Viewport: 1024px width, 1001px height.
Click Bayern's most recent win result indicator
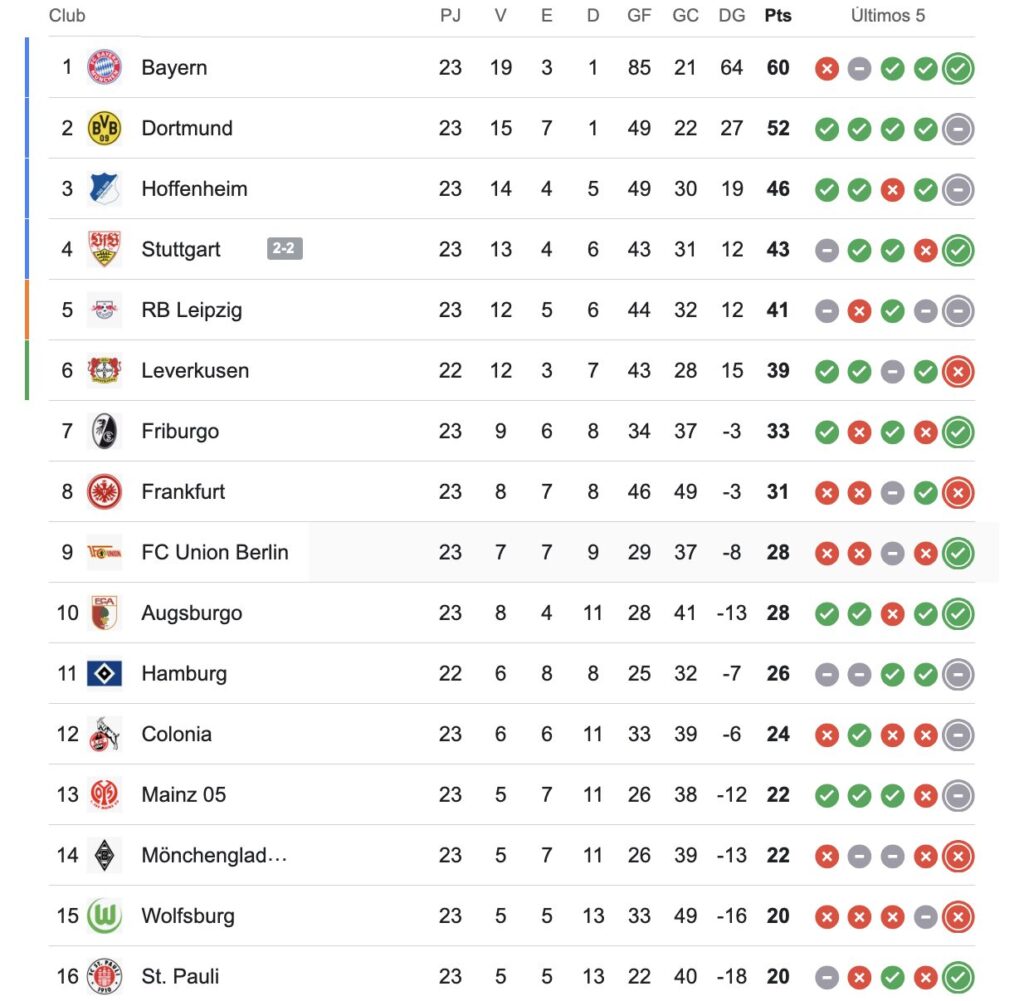958,68
